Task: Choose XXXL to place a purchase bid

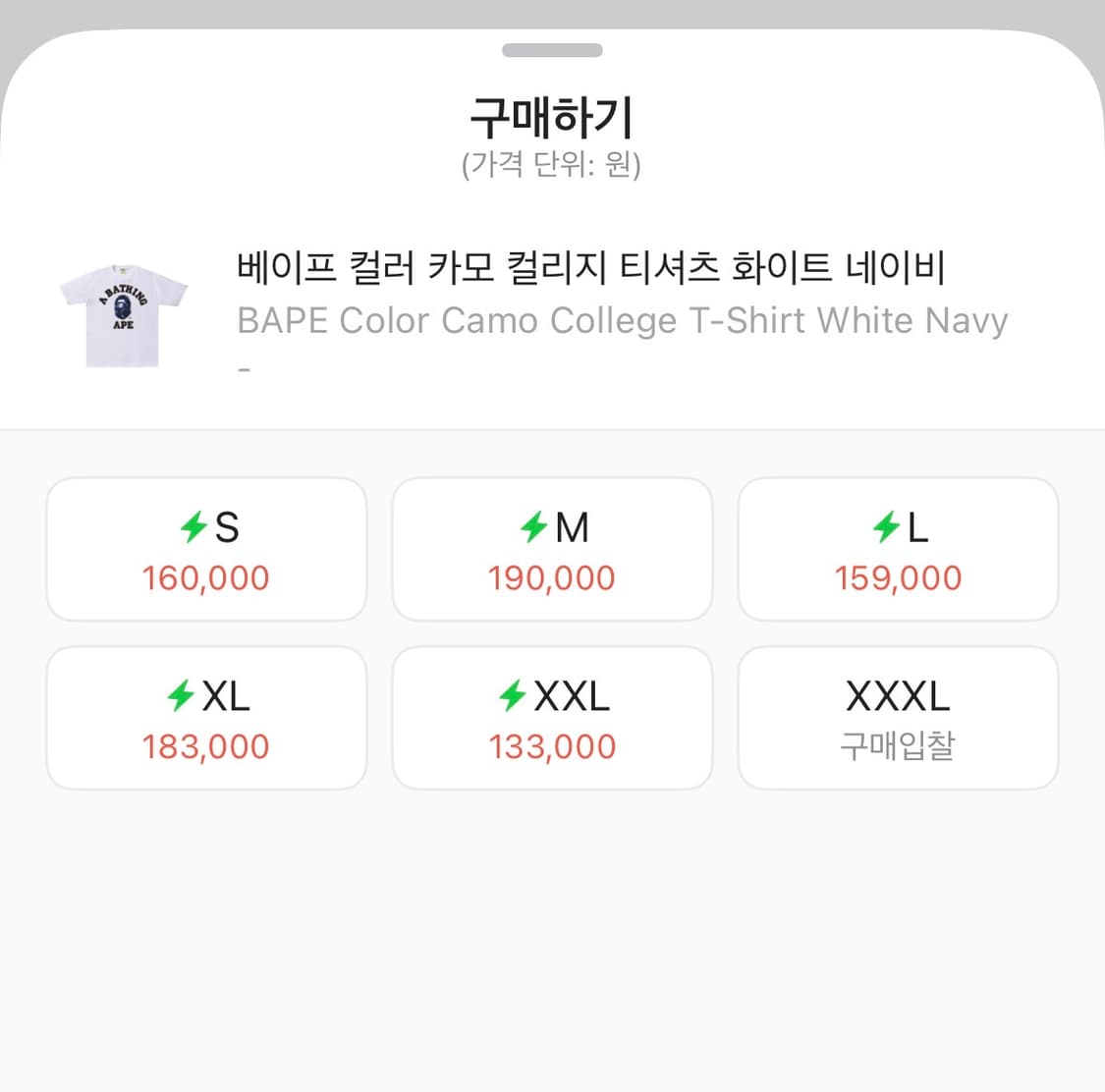Action: click(898, 717)
